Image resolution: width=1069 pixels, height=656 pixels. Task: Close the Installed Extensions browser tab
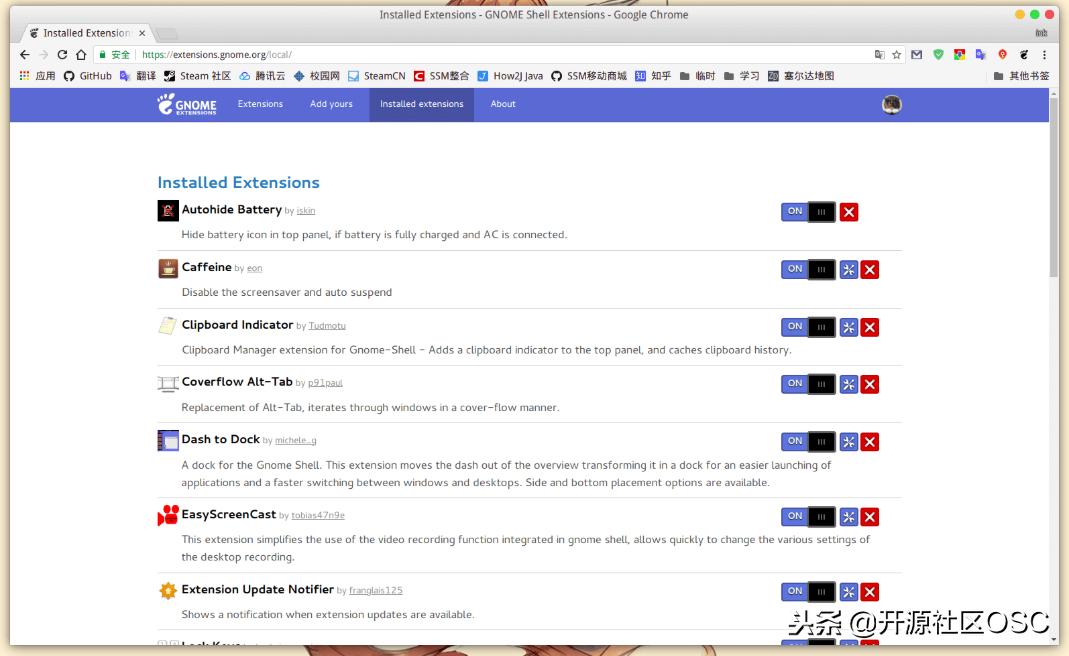pos(142,33)
